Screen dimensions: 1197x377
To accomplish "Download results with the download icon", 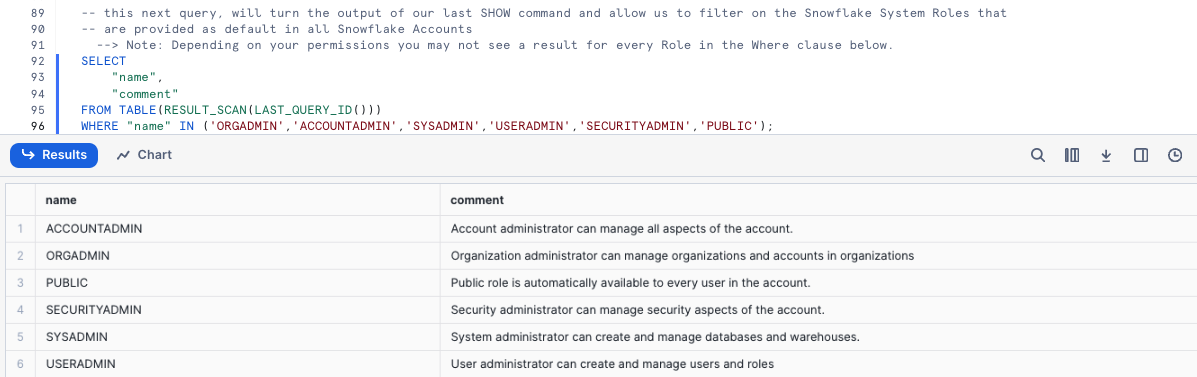I will click(1106, 155).
